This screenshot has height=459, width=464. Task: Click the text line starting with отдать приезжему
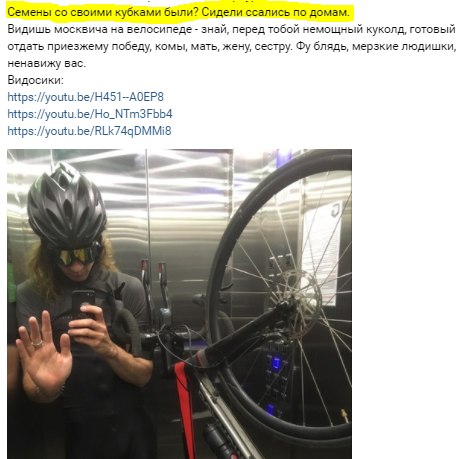click(232, 46)
